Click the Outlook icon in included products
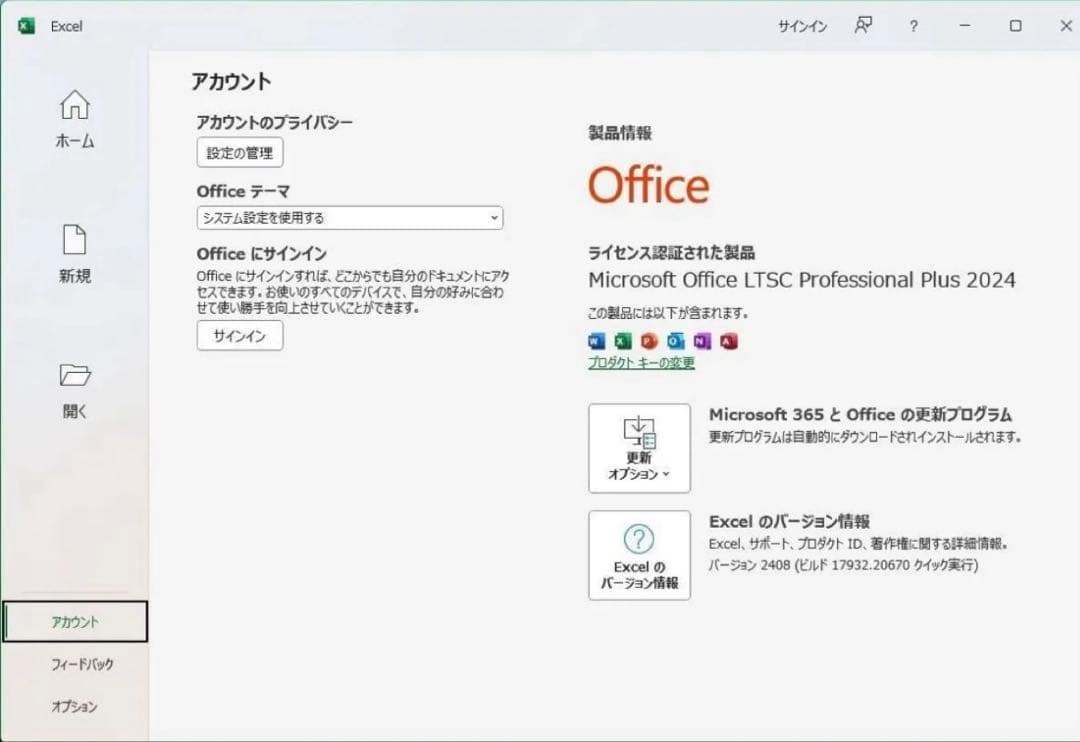This screenshot has height=742, width=1080. click(x=676, y=341)
